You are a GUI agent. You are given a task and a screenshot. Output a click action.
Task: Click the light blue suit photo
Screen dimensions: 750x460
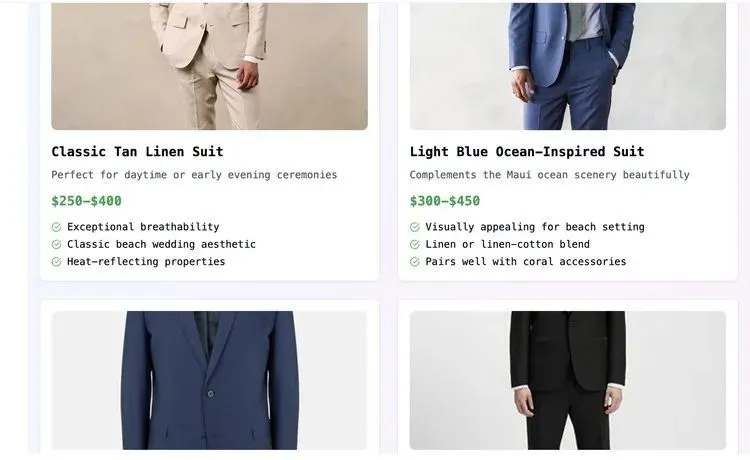point(567,65)
